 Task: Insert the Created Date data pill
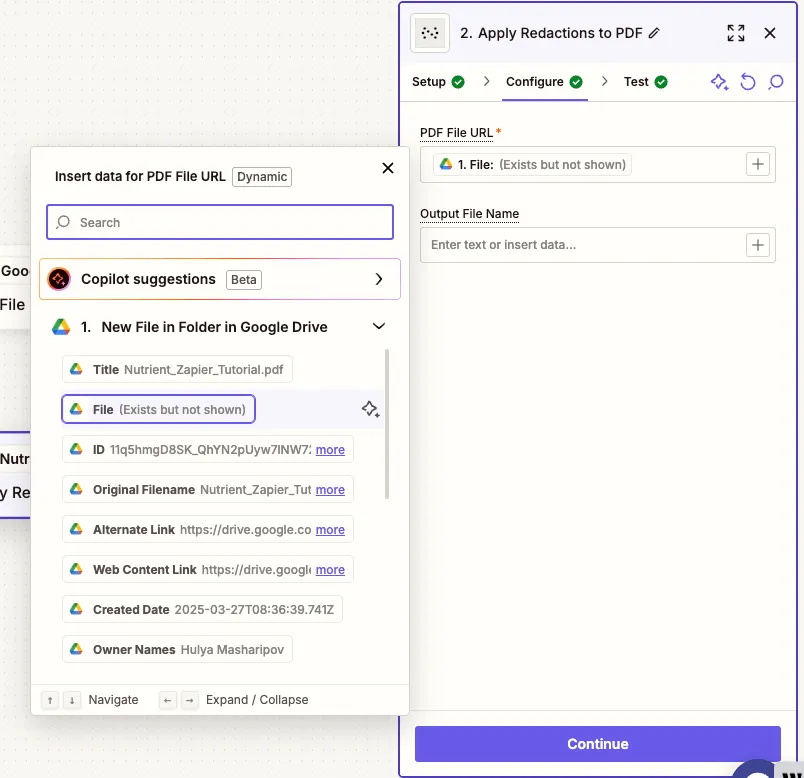(x=202, y=609)
